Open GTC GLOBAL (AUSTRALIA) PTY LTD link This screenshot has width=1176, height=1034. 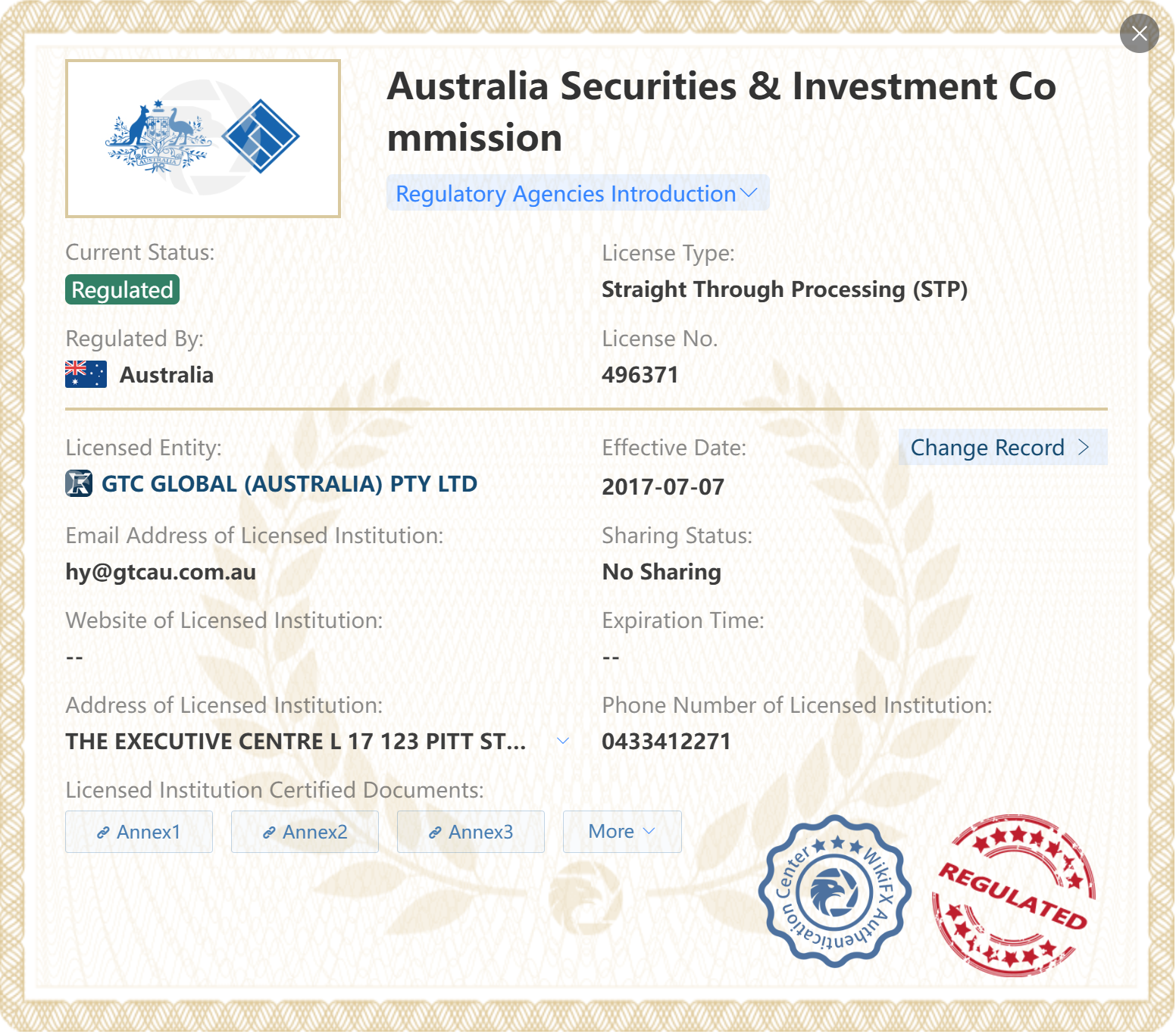pos(289,484)
